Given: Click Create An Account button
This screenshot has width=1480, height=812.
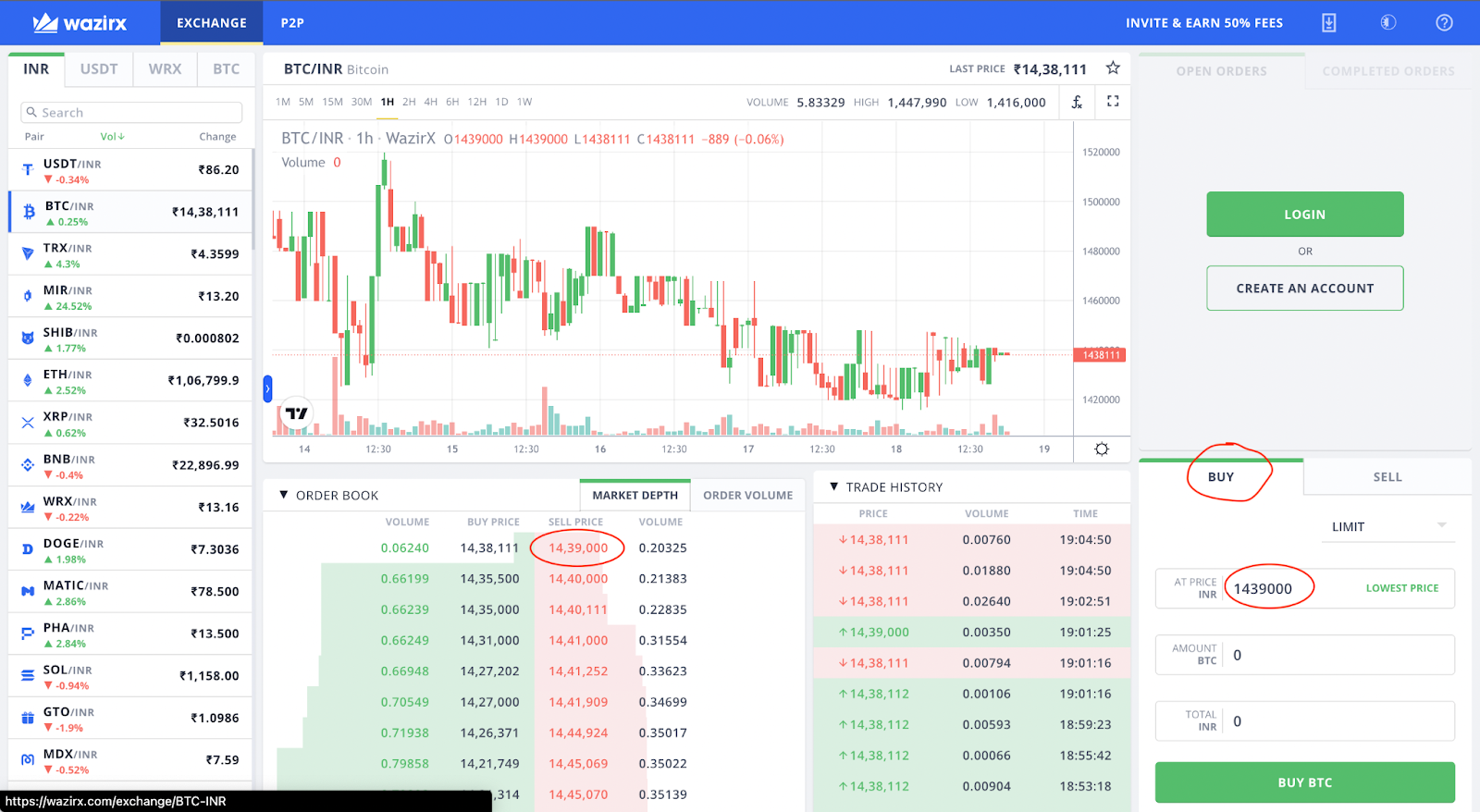Looking at the screenshot, I should 1305,289.
